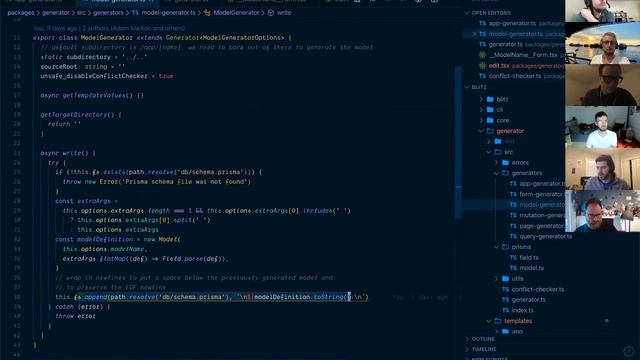Expand the cli folder chevron
This screenshot has height=360, width=640.
coord(481,110)
